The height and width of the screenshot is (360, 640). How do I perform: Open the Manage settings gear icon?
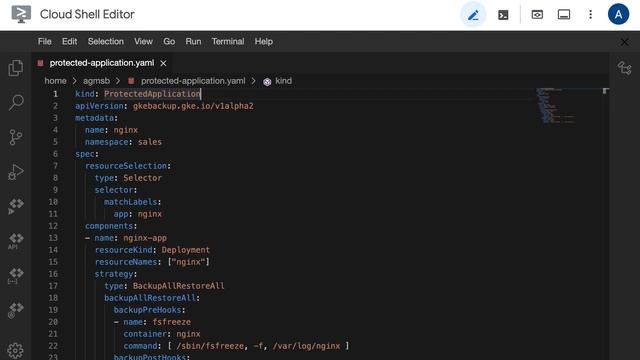[16, 350]
